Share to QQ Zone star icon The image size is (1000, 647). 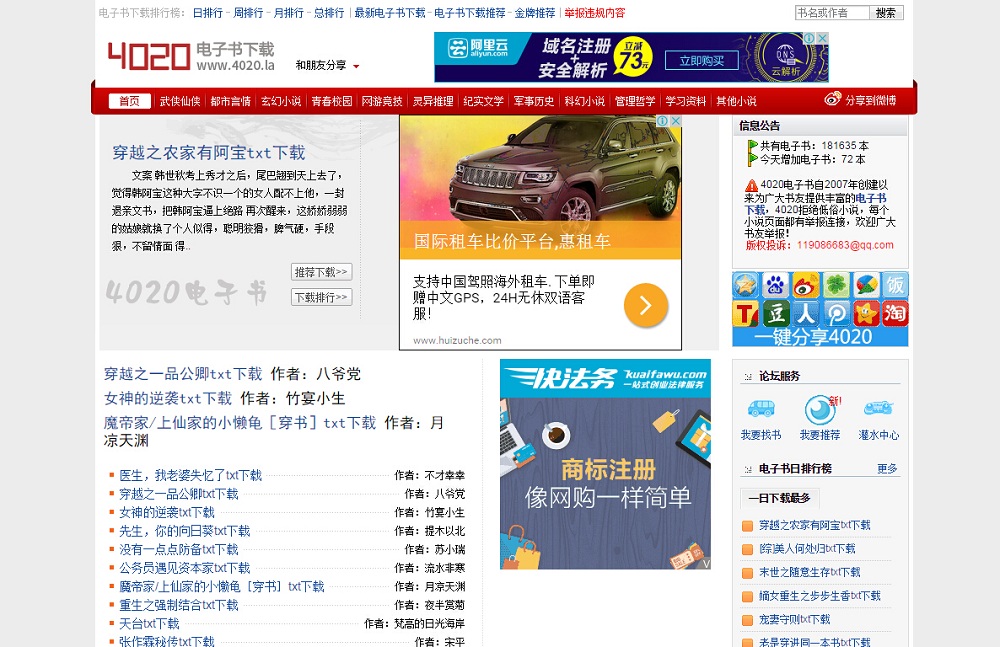[x=745, y=285]
